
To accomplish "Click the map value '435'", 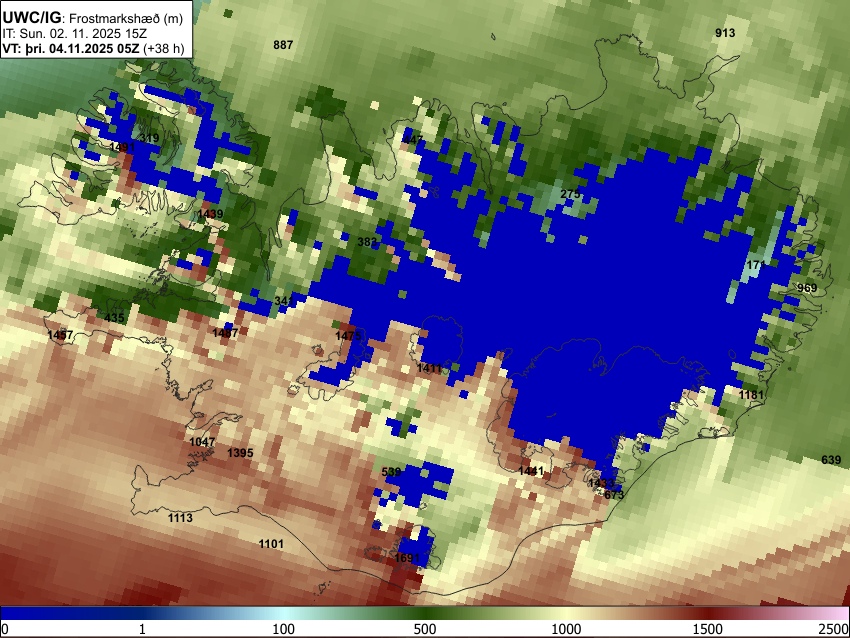I will click(x=114, y=318).
